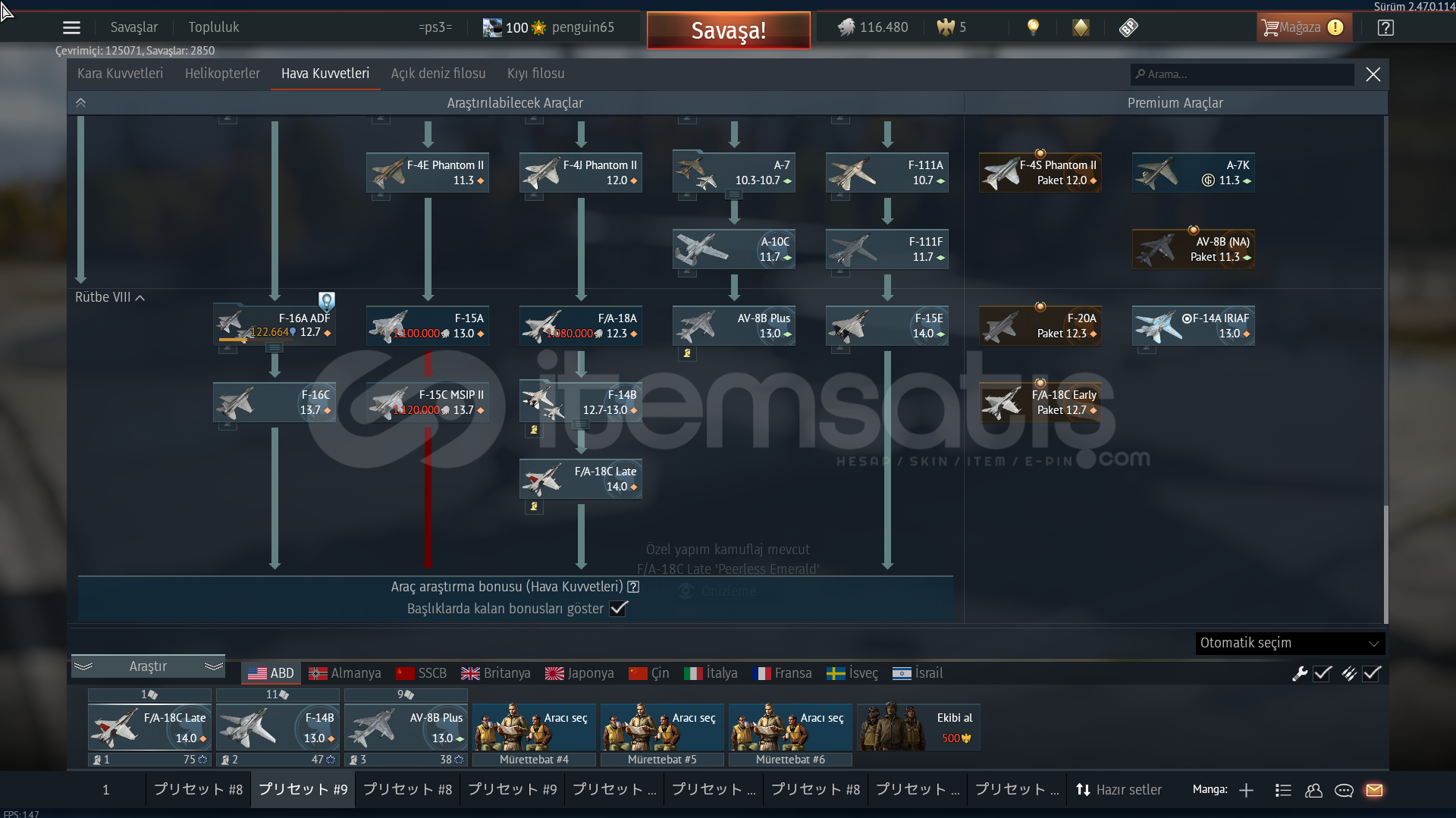Choose vehicle for Mürettebat #4 slot

point(534,727)
